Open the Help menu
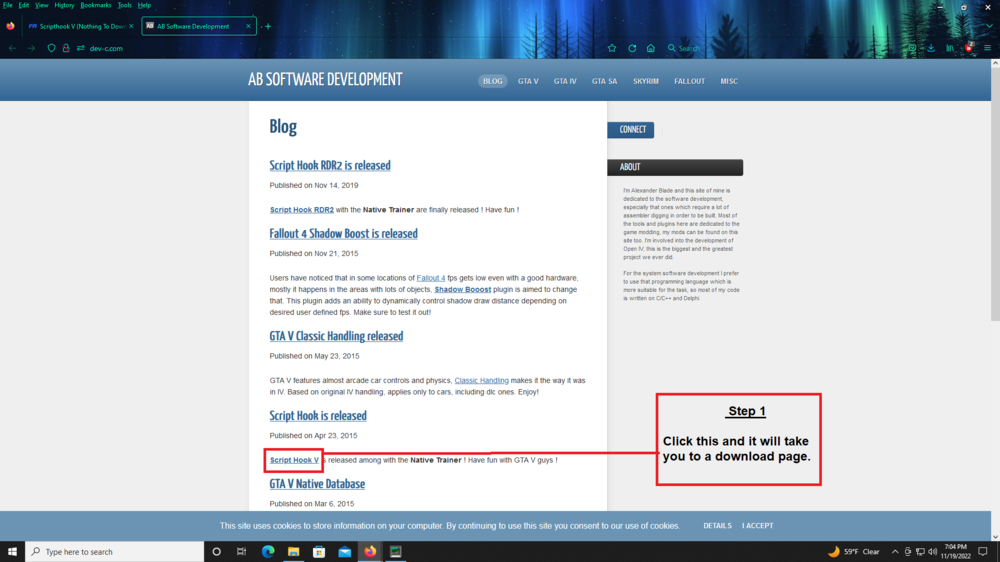The height and width of the screenshot is (562, 1000). (x=144, y=5)
